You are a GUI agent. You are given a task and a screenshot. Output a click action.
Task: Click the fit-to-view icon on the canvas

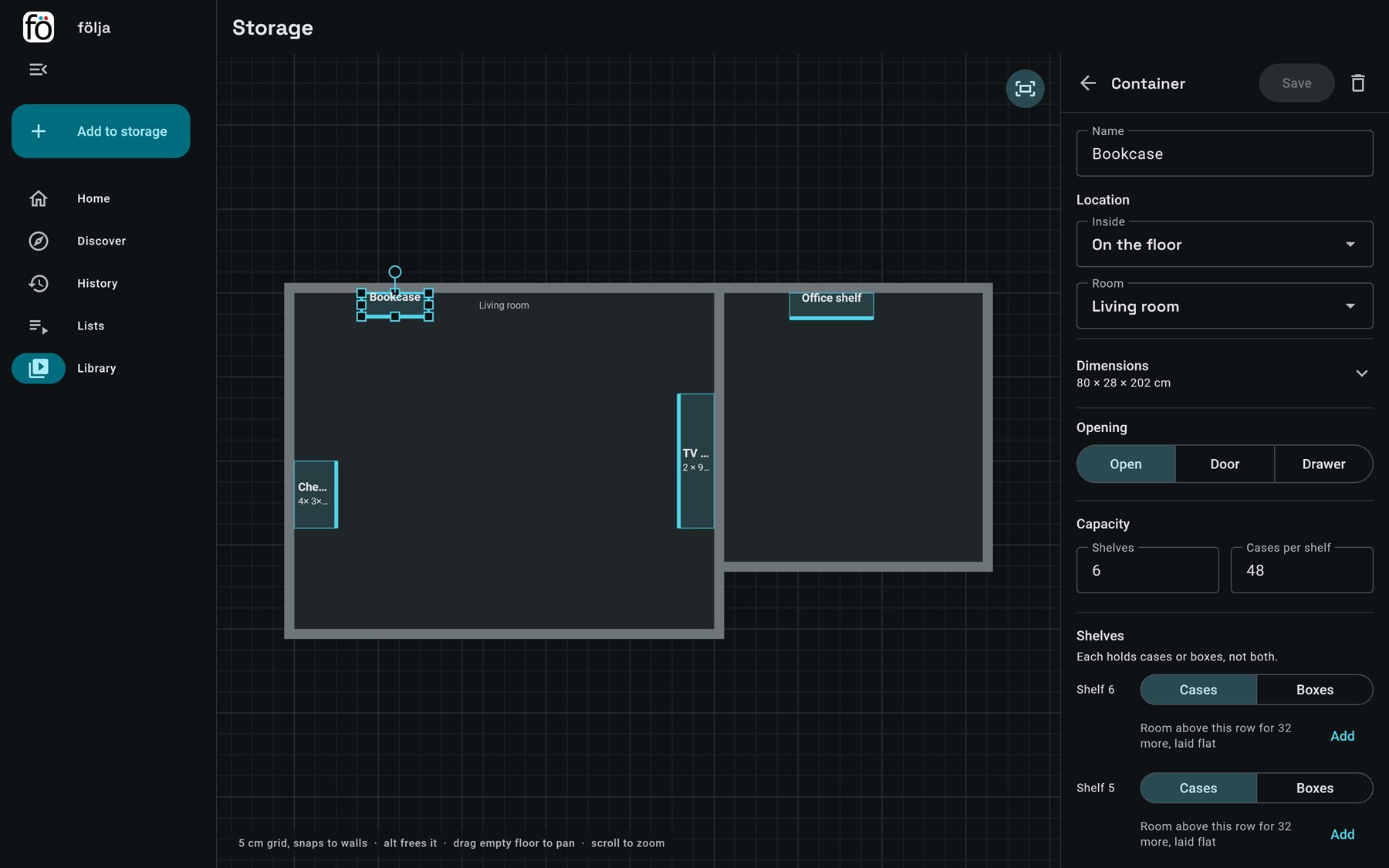(x=1025, y=89)
